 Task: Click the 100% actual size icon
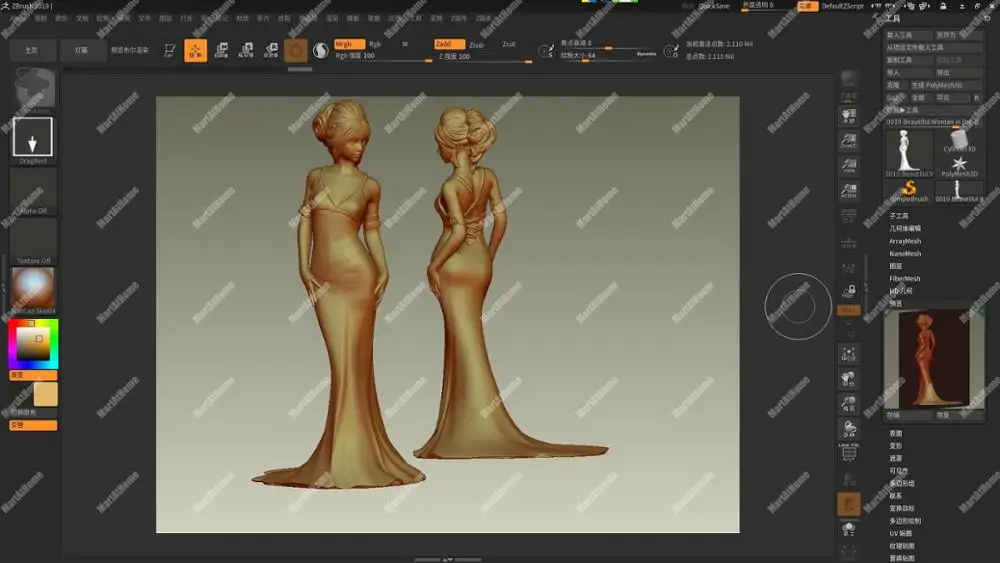click(848, 166)
